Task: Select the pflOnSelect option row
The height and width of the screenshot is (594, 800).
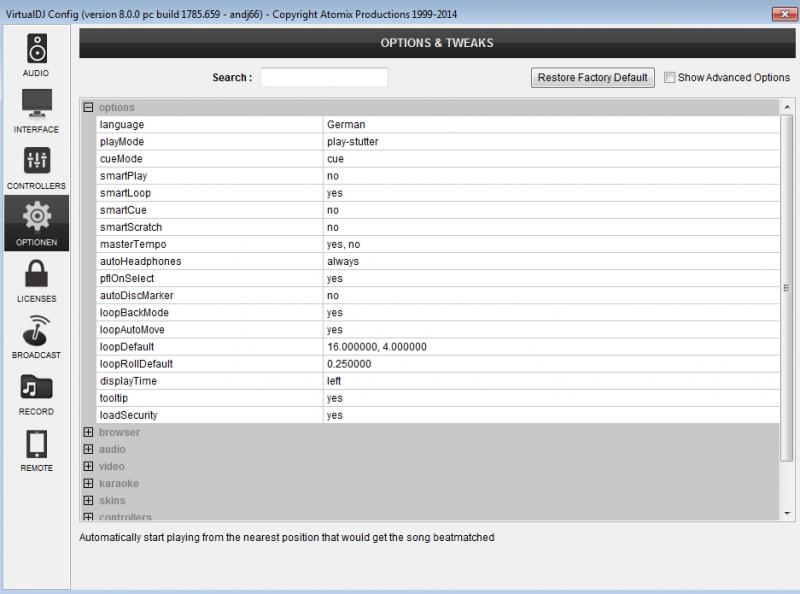Action: (x=438, y=279)
